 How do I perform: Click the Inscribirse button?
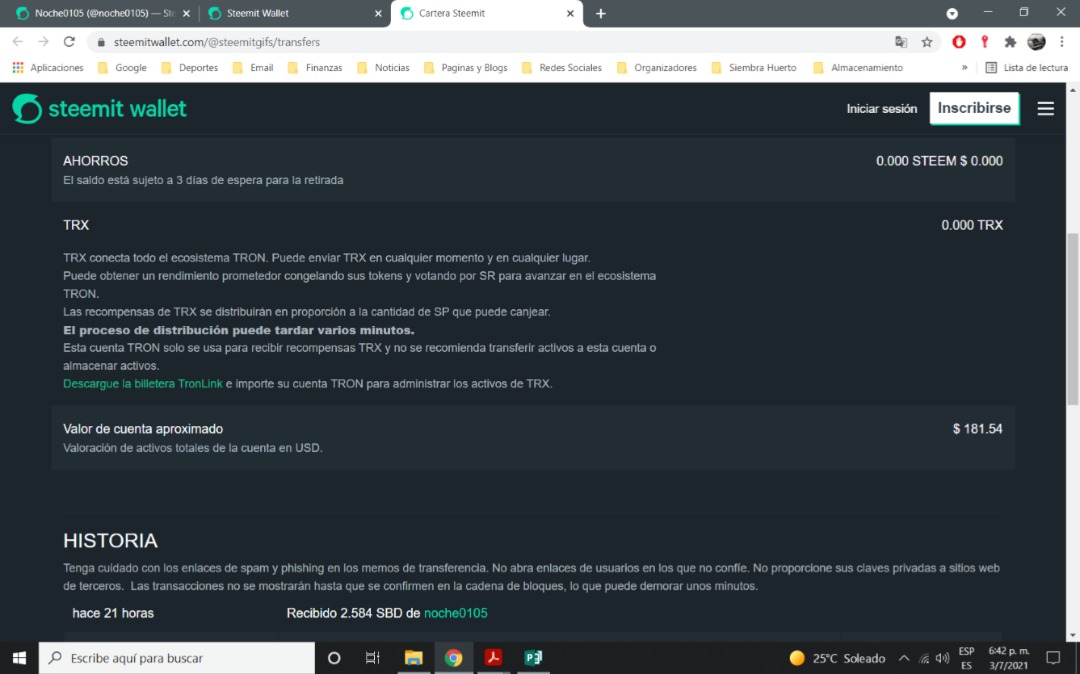974,108
